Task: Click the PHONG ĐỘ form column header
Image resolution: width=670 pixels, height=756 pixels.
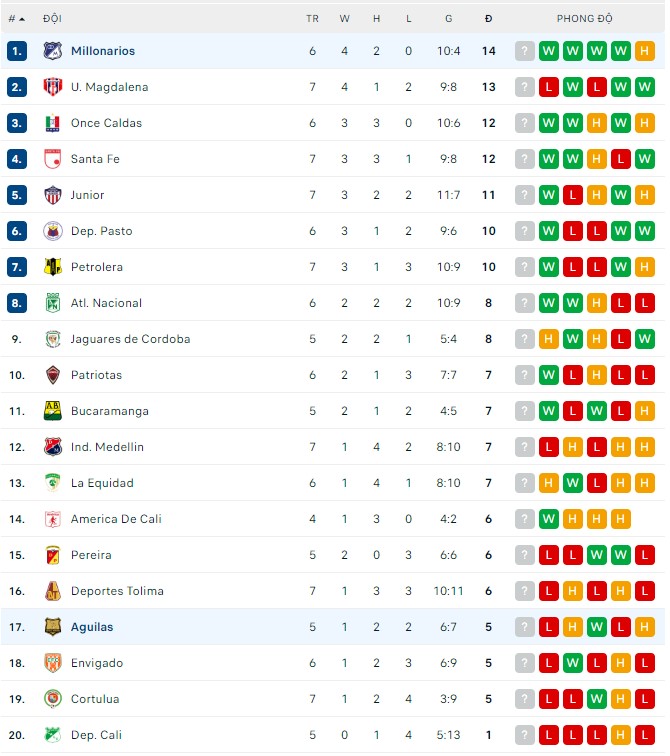Action: [x=585, y=19]
